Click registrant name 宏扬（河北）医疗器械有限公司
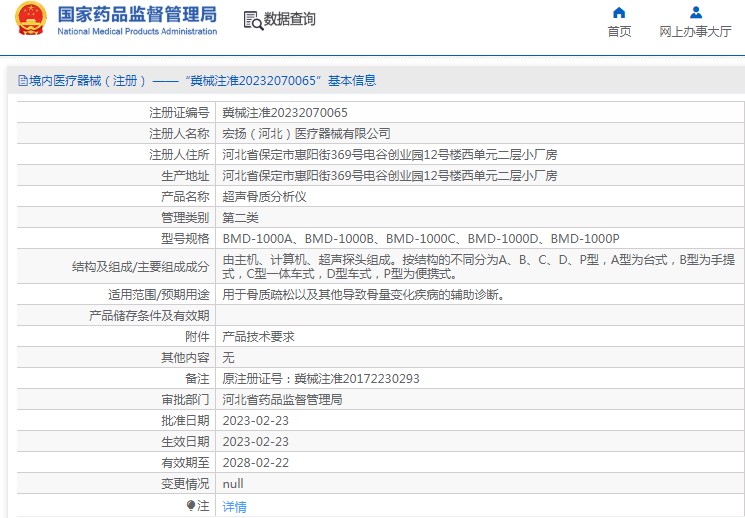 point(306,134)
